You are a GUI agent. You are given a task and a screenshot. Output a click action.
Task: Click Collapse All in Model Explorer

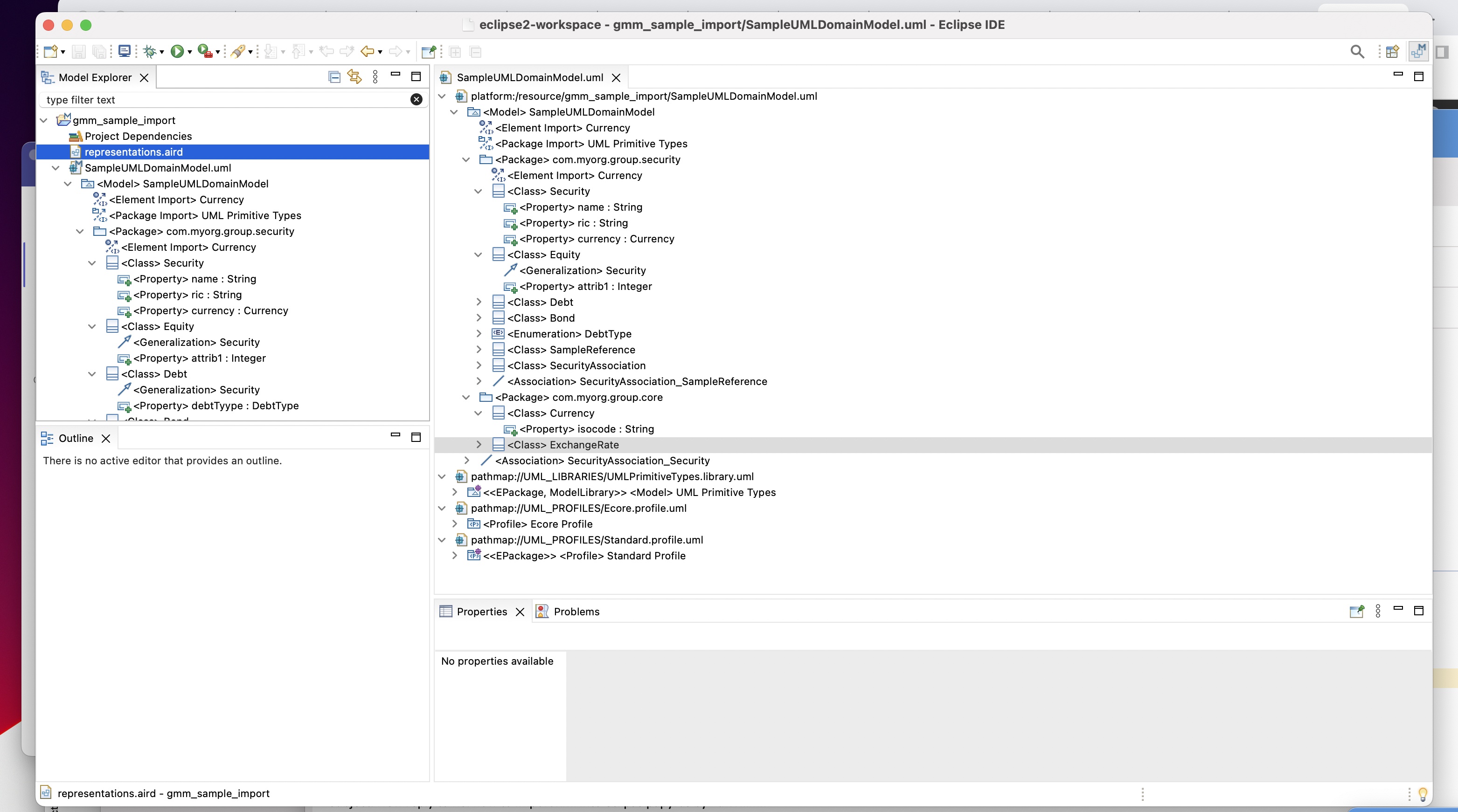pos(334,77)
